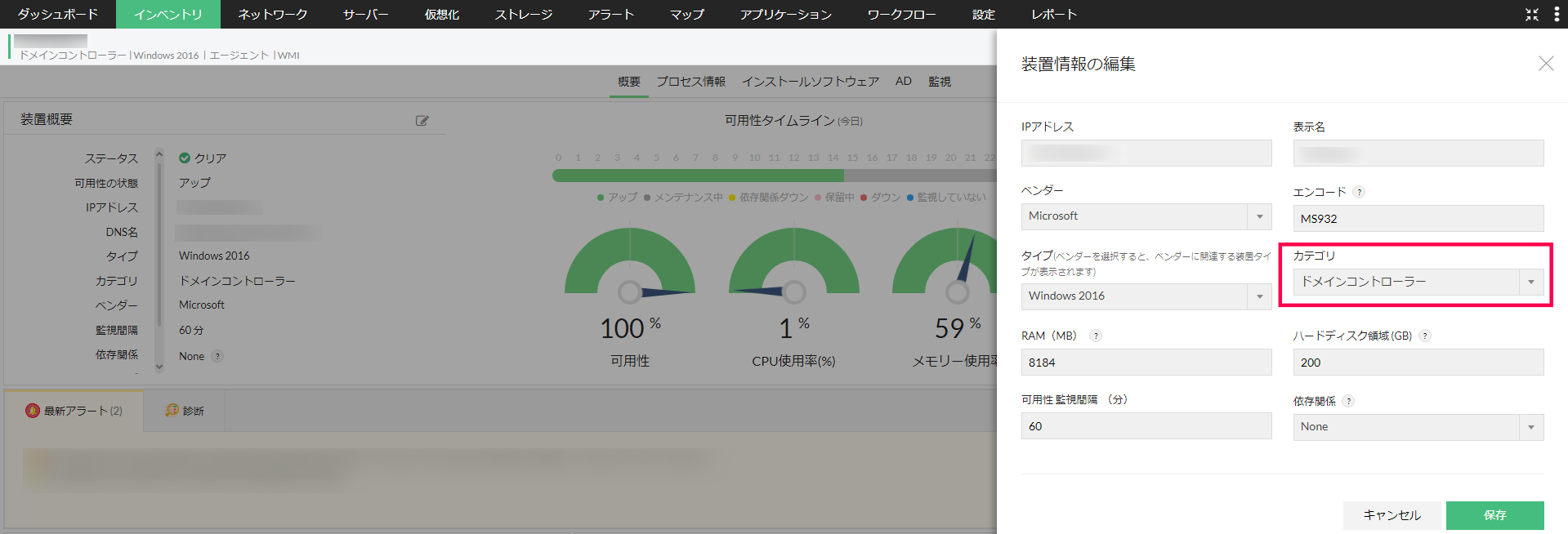Image resolution: width=1568 pixels, height=534 pixels.
Task: Close the 装置情報の編集 panel
Action: point(1546,63)
